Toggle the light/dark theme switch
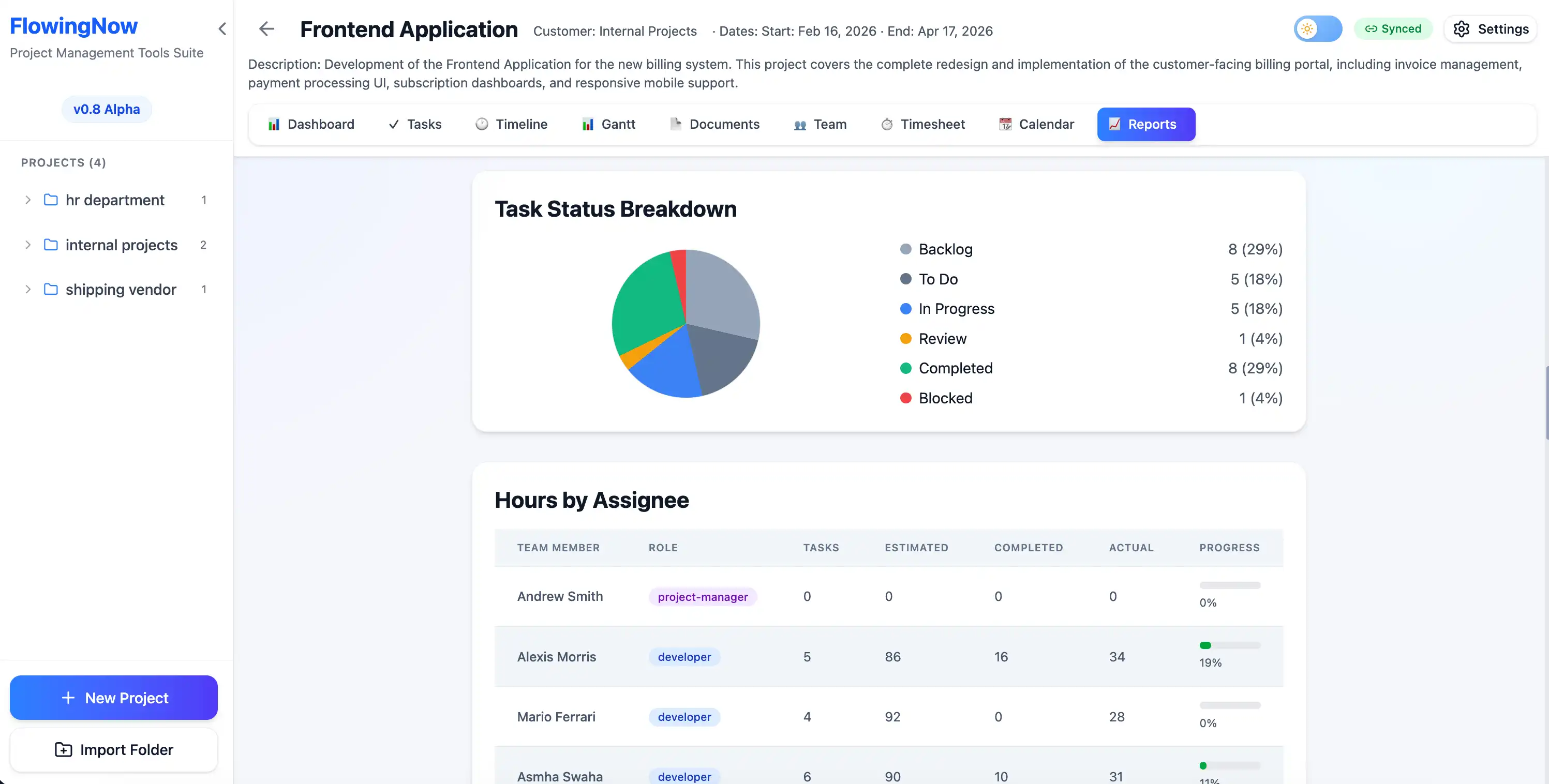 (x=1318, y=28)
